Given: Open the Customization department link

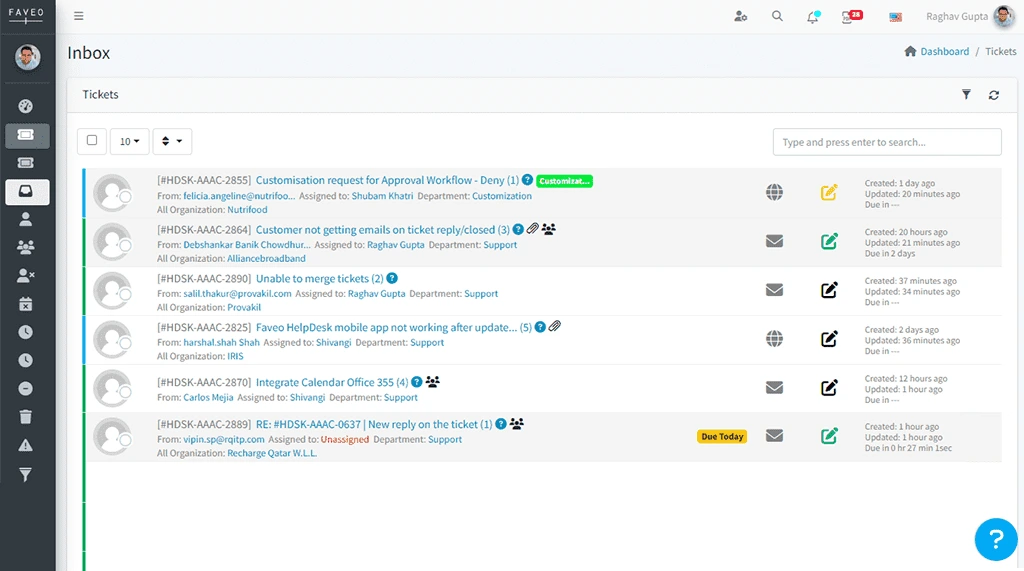Looking at the screenshot, I should [x=502, y=196].
